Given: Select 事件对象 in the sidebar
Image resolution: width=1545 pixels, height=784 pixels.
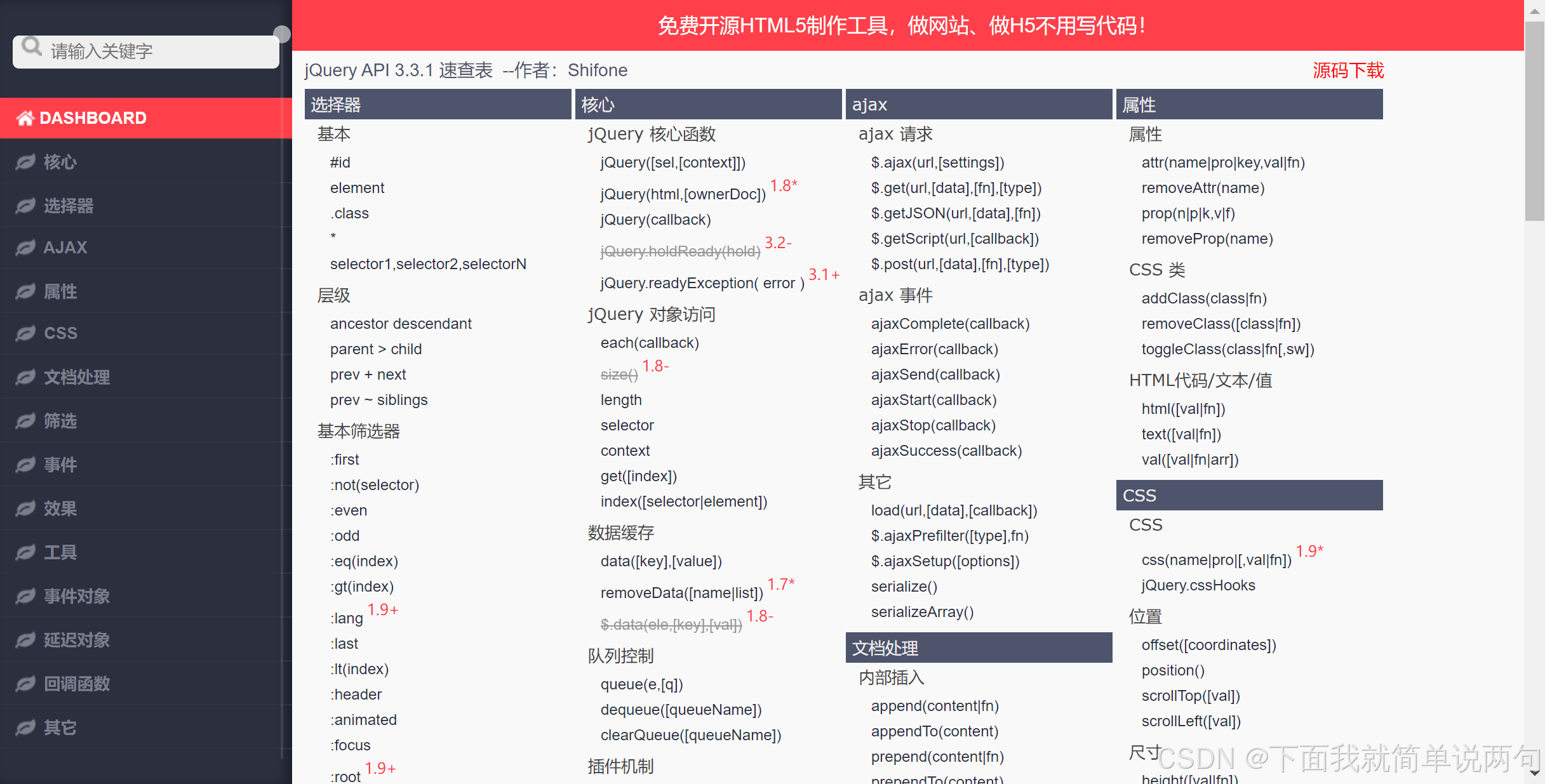Looking at the screenshot, I should click(77, 596).
